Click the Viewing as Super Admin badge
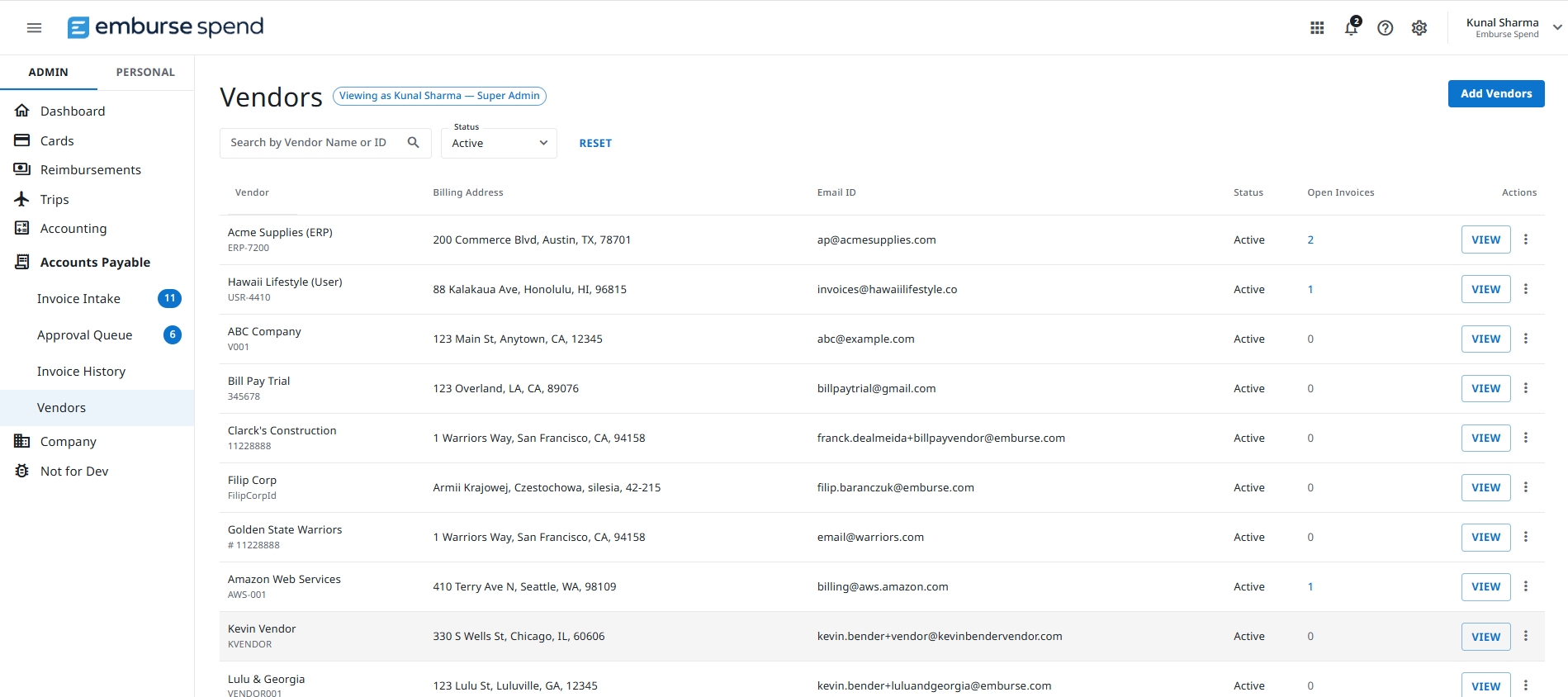The height and width of the screenshot is (697, 1568). coord(439,96)
